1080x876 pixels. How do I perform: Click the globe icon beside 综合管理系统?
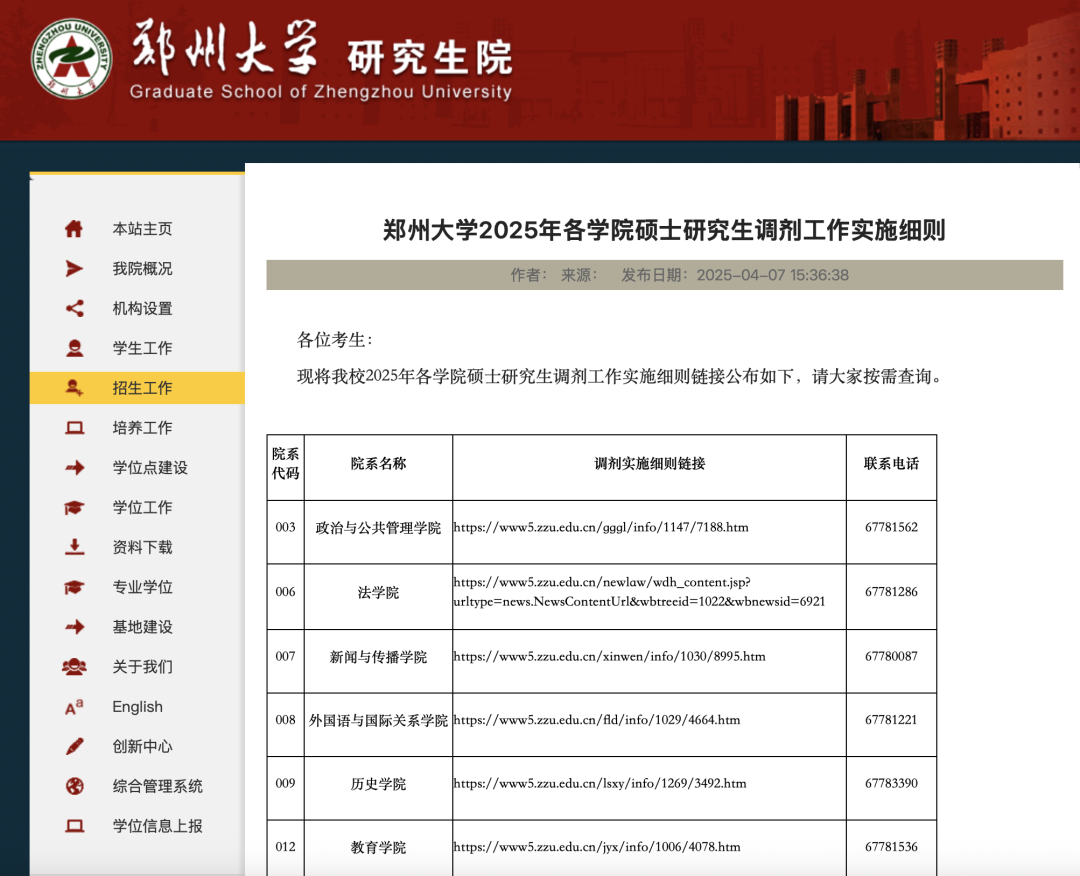point(74,786)
